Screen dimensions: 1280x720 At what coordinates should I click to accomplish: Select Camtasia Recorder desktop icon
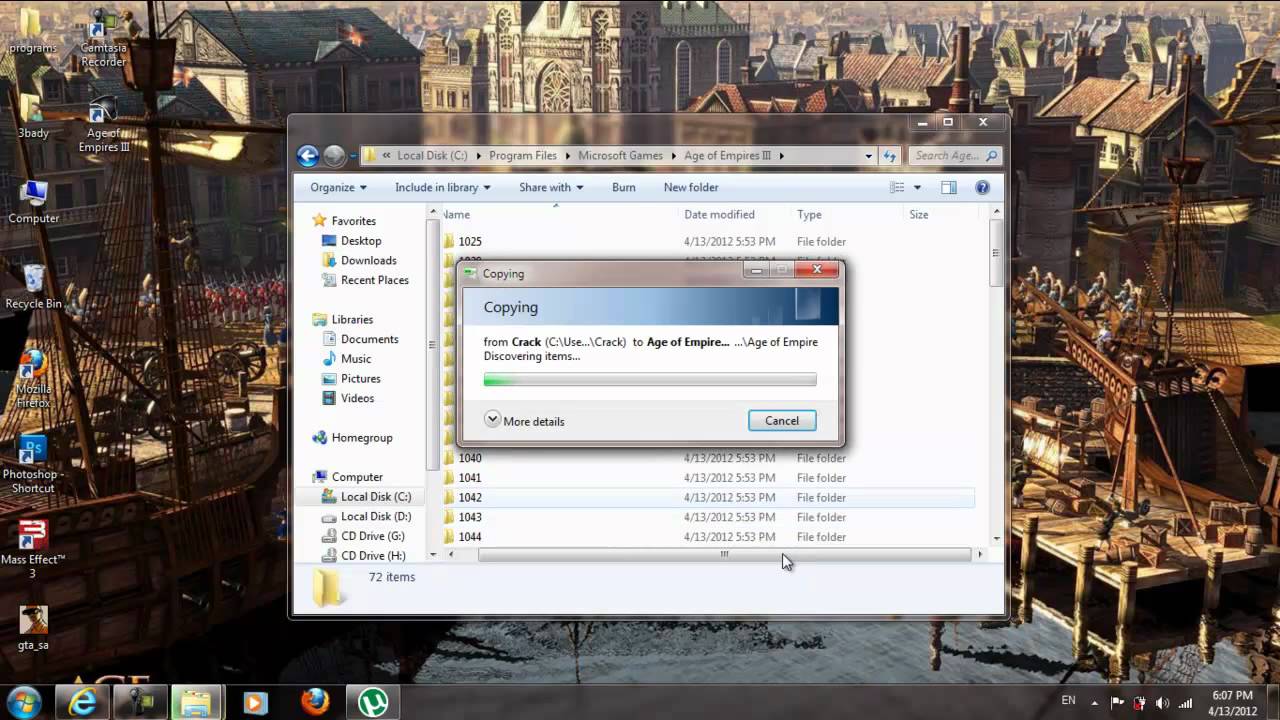[103, 38]
